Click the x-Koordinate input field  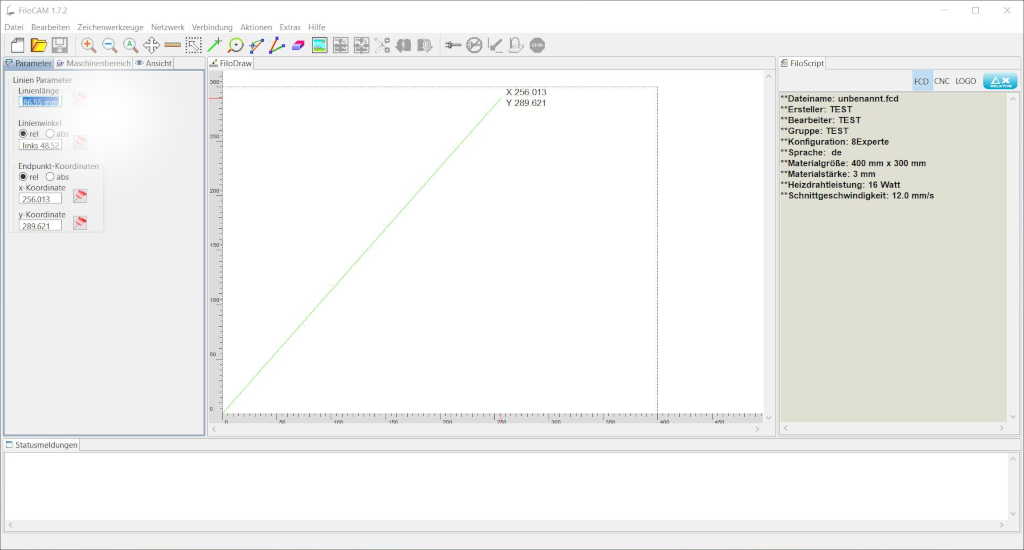click(x=40, y=199)
